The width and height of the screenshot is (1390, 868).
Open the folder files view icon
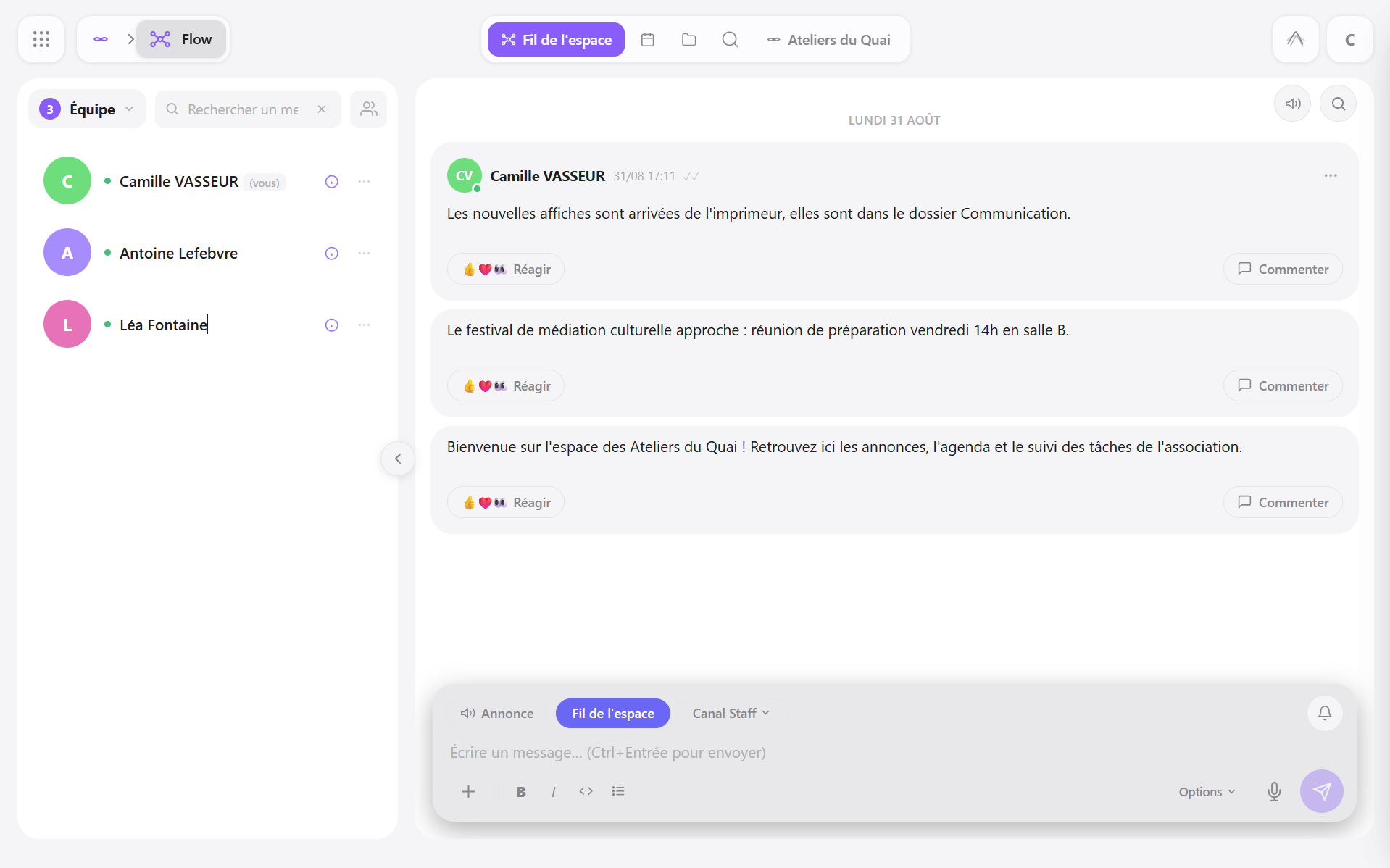[x=689, y=40]
